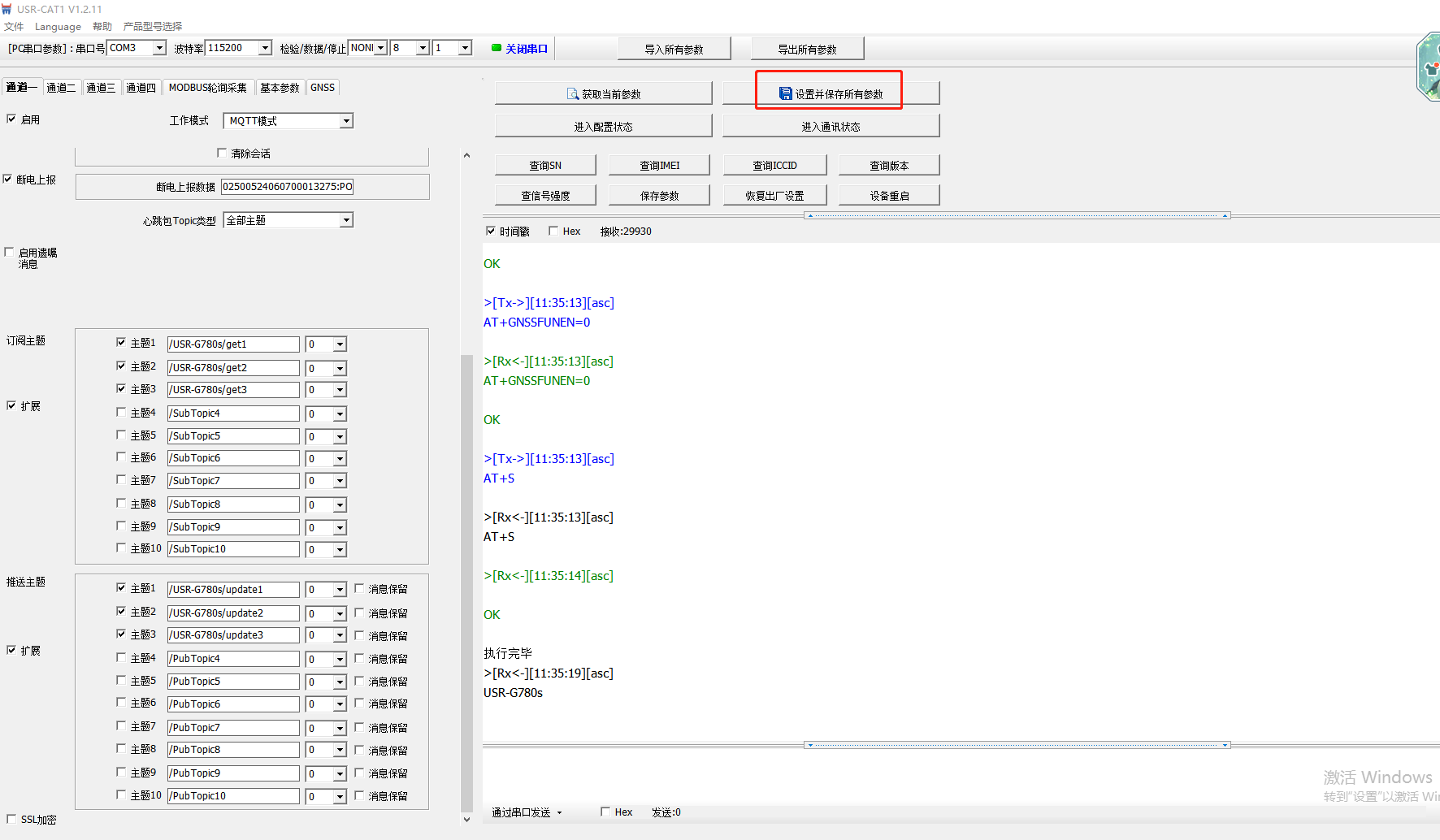1440x840 pixels.
Task: Check the SSL加密 checkbox
Action: [11, 819]
